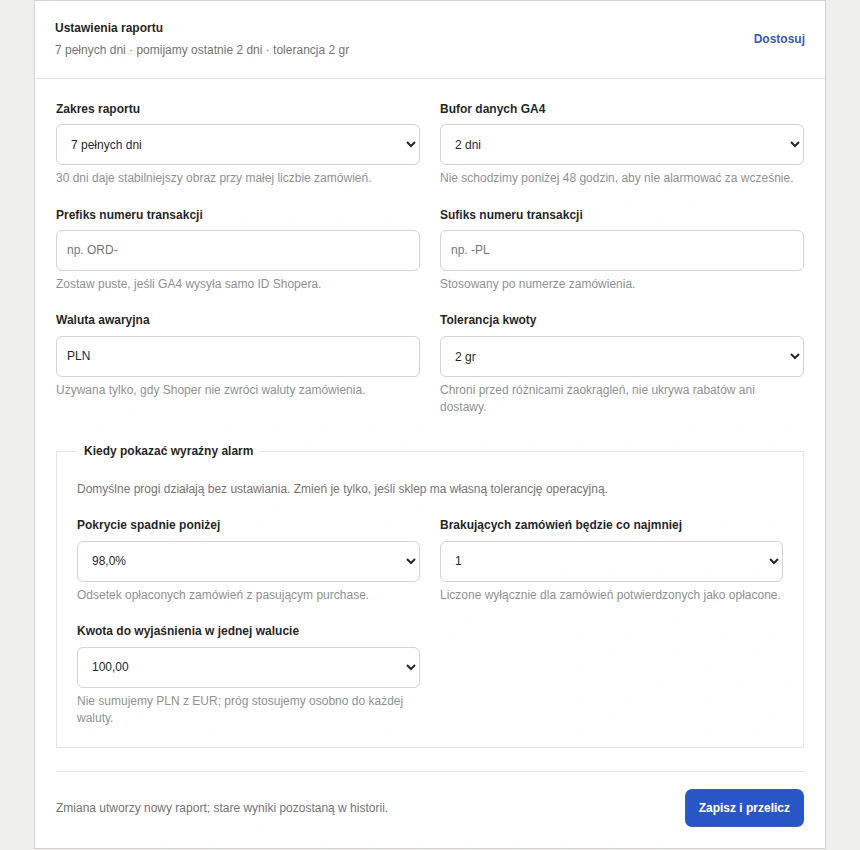Click hint 'Chroni przed różnicami zaokrągleń'
This screenshot has height=850, width=860.
(x=597, y=398)
